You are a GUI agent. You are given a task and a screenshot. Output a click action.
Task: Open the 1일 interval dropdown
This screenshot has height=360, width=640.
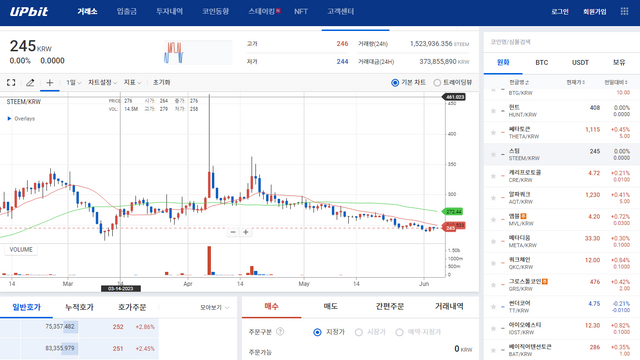pos(73,82)
